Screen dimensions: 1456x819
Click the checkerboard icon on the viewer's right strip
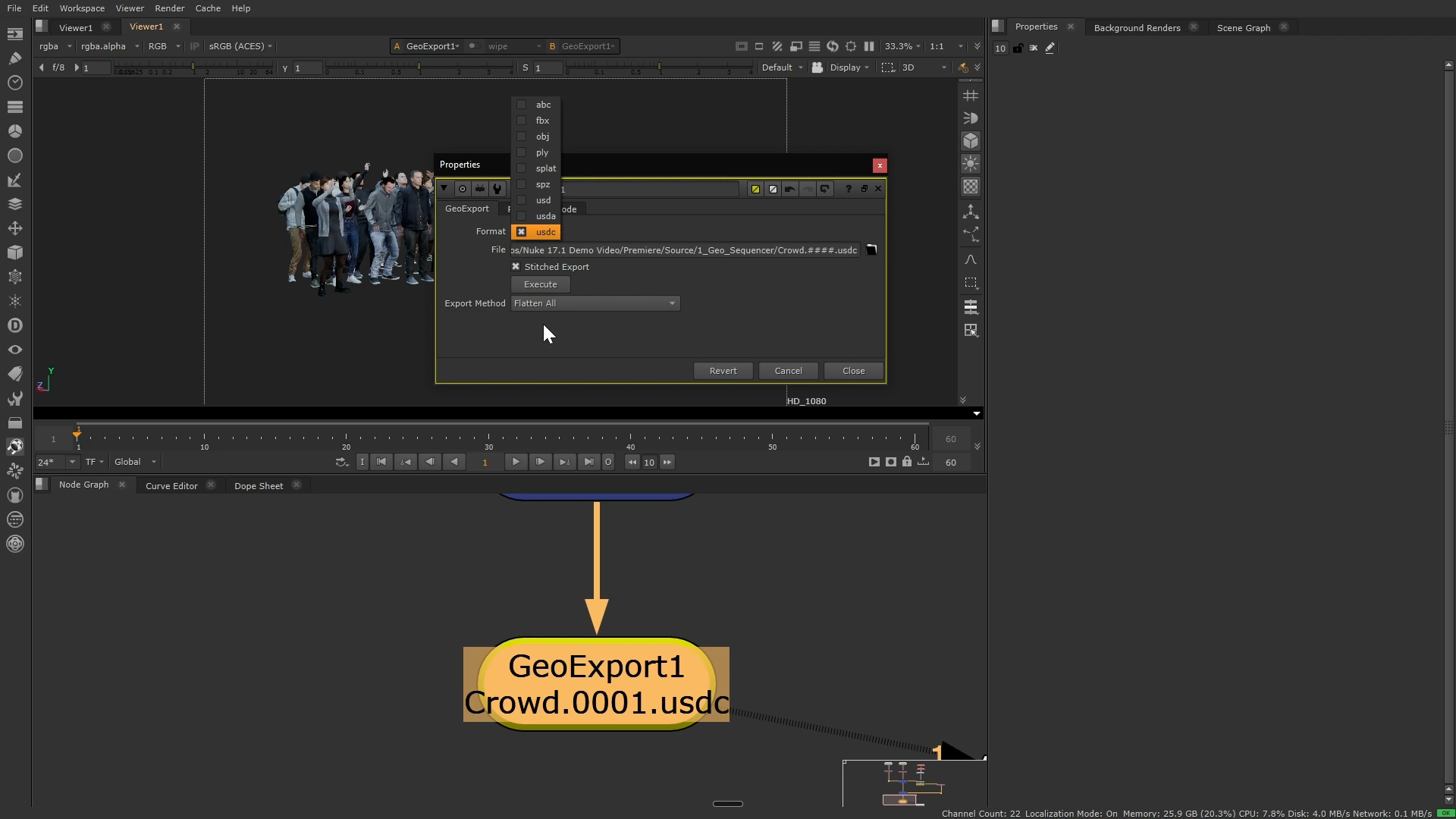coord(971,187)
